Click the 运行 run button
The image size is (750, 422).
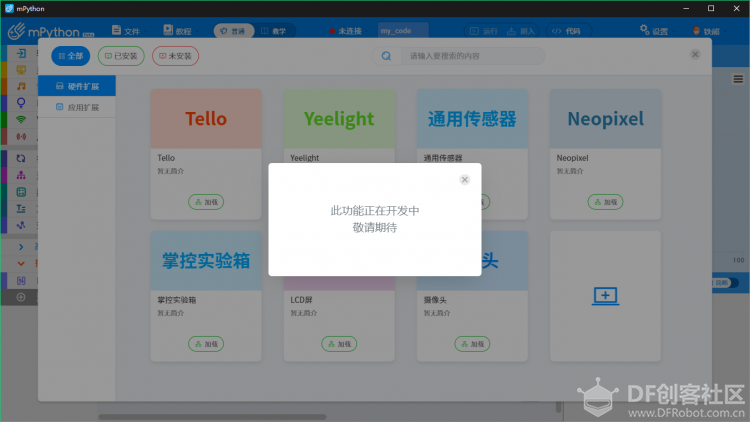pos(484,31)
